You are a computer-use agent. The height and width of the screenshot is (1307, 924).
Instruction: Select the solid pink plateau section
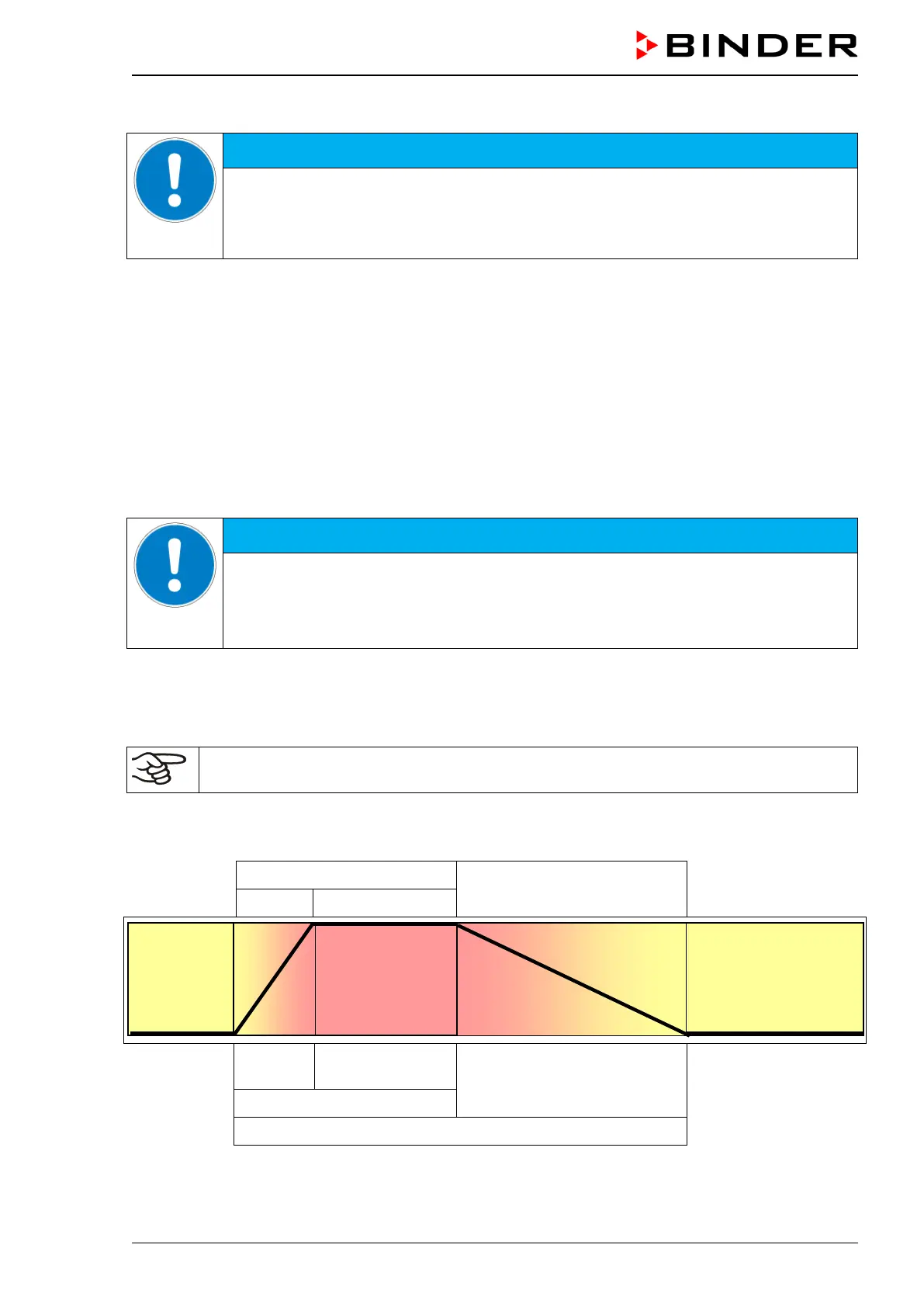(x=386, y=979)
